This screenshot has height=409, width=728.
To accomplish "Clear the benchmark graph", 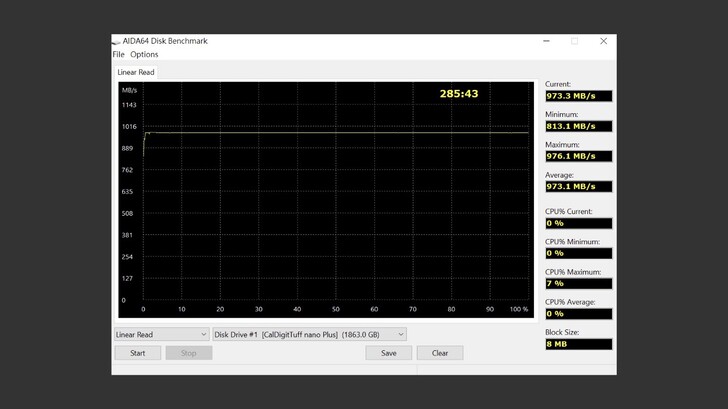I will pos(440,353).
